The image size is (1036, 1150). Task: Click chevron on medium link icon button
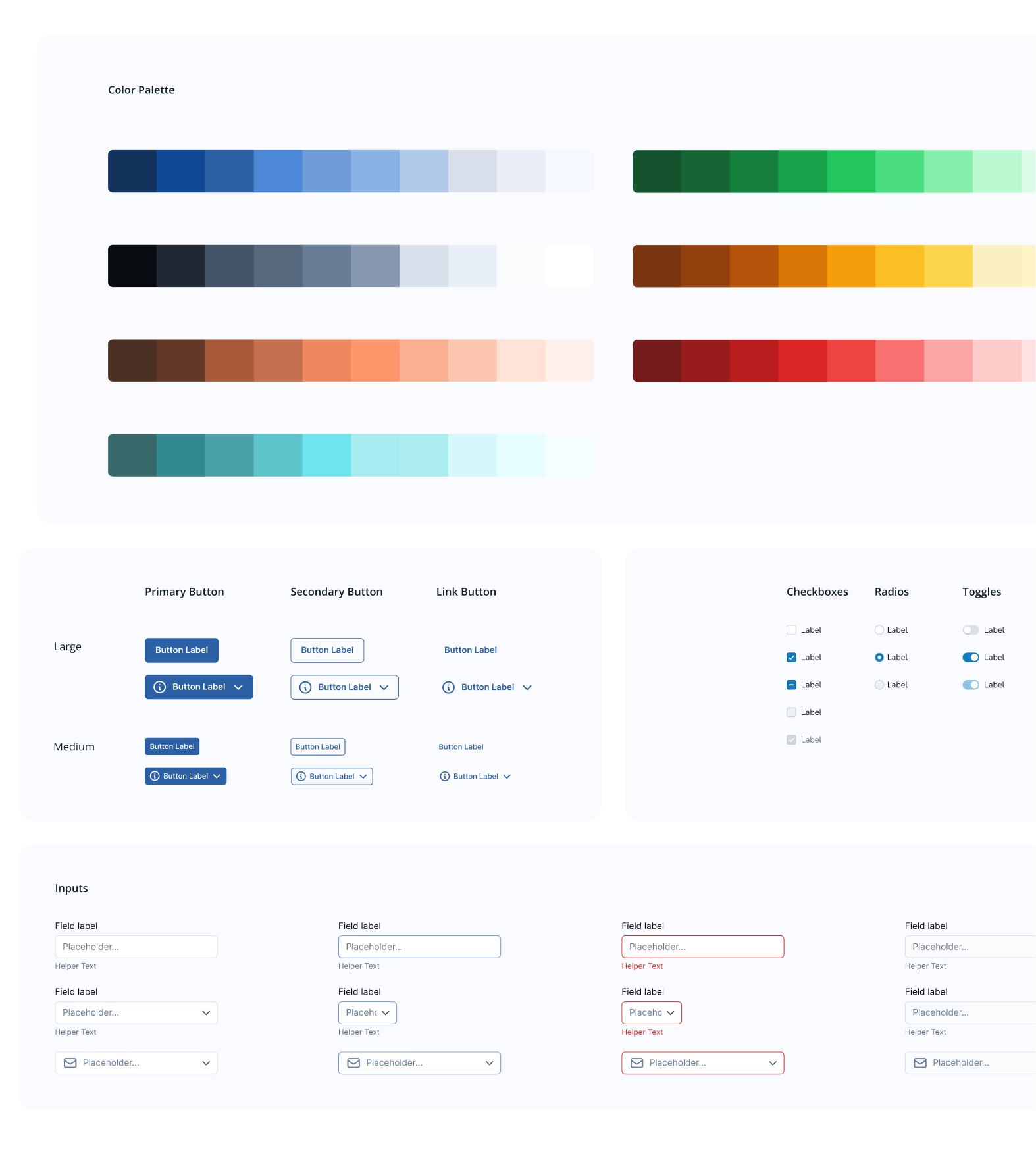pyautogui.click(x=507, y=777)
